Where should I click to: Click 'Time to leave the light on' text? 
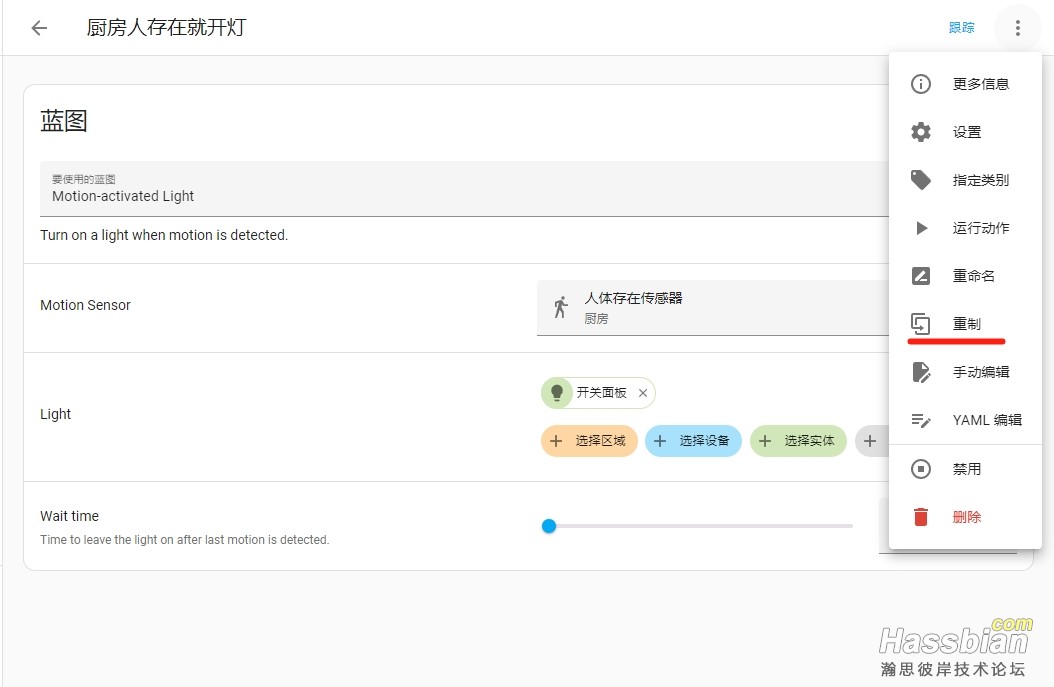pyautogui.click(x=185, y=540)
